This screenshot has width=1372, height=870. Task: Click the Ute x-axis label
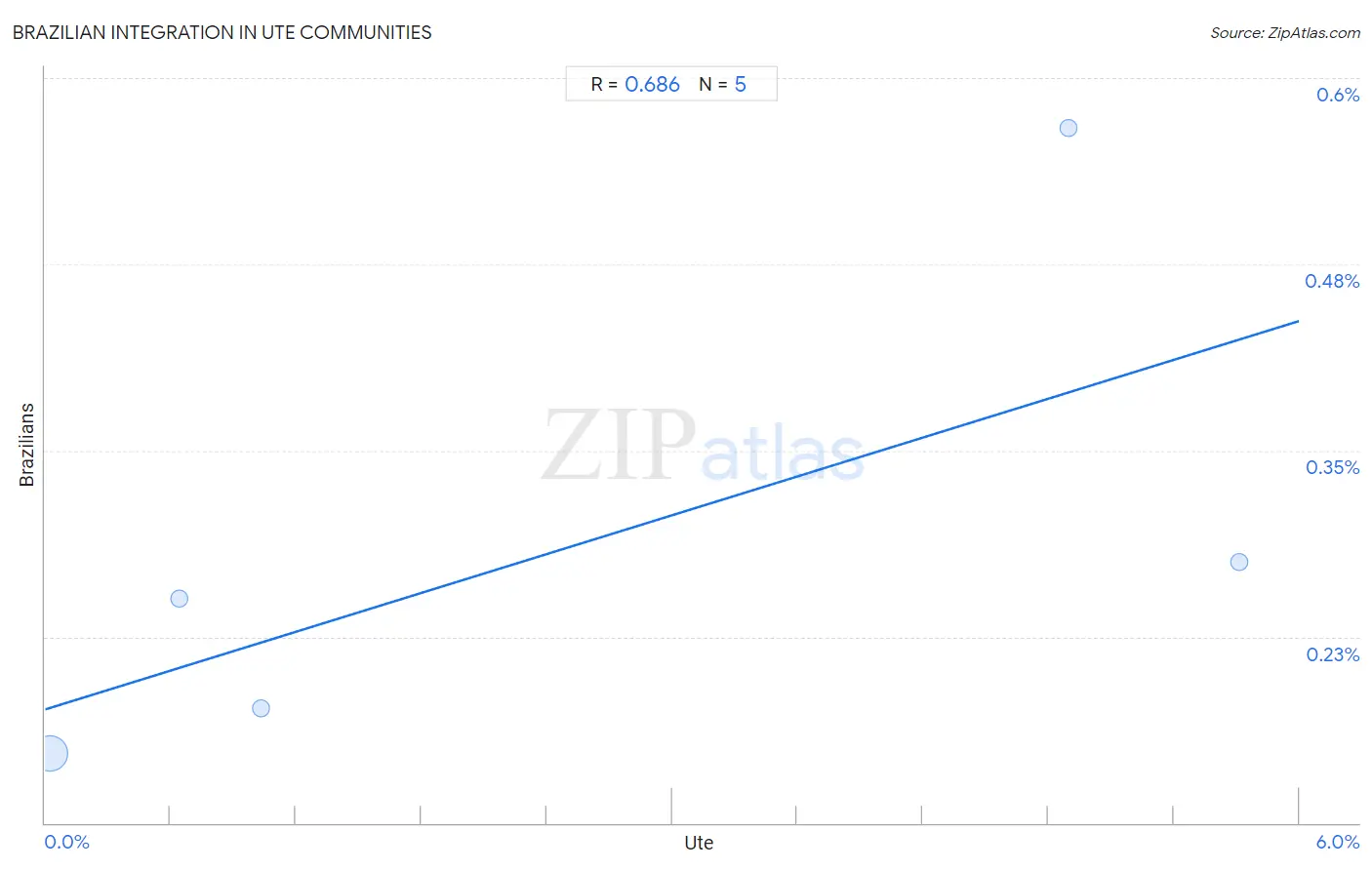699,843
